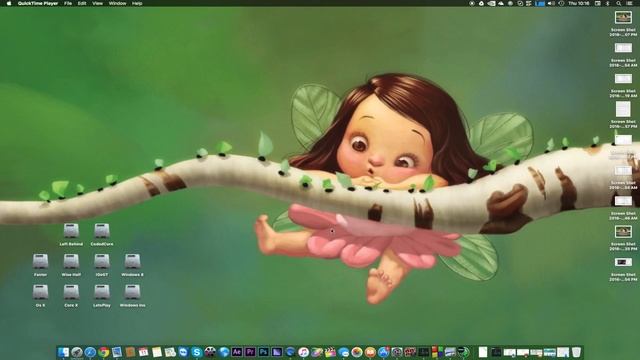Viewport: 640px width, 360px height.
Task: Launch Adobe After Effects from Dock
Action: (x=237, y=352)
